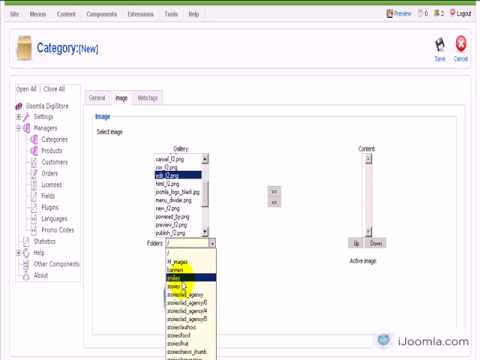
Task: Expand the Help tree node
Action: tap(19, 253)
